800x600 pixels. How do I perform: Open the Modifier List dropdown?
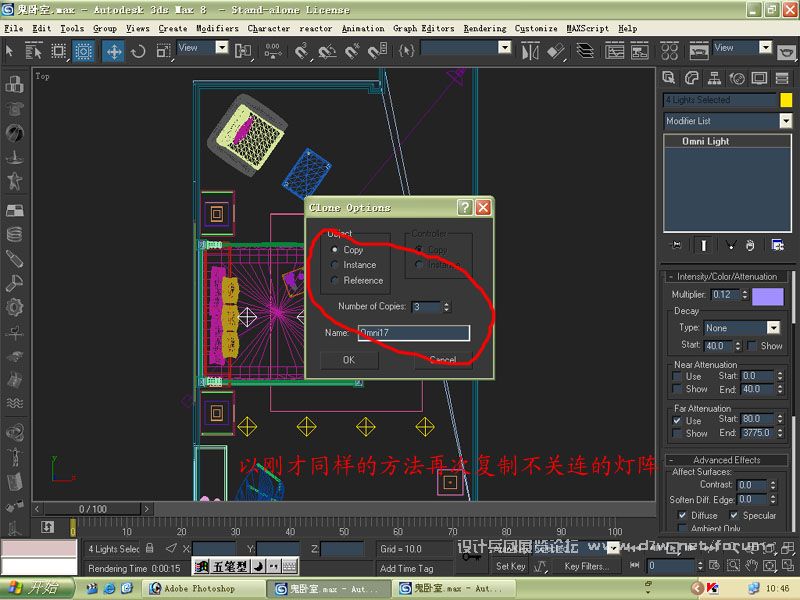pyautogui.click(x=786, y=121)
